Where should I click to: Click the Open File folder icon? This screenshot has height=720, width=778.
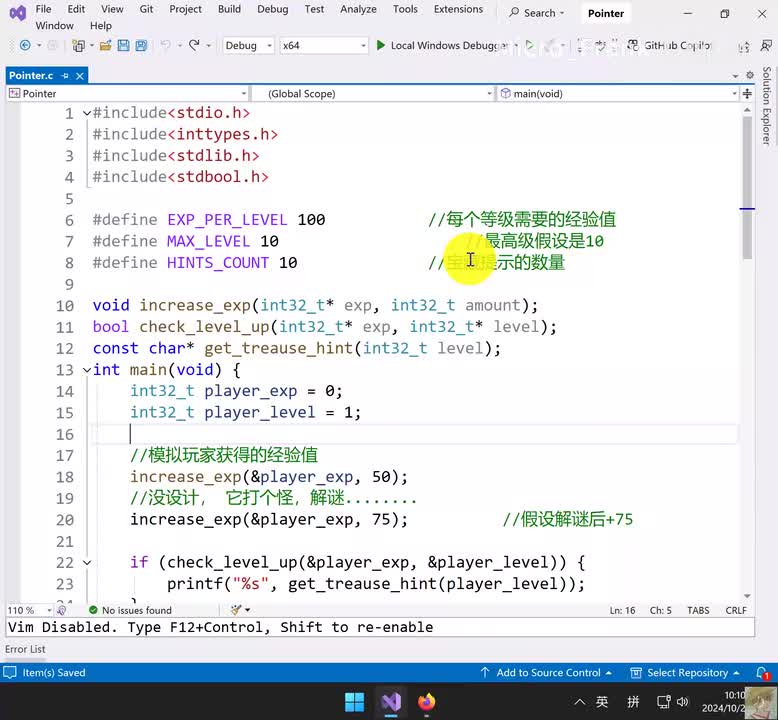pos(105,46)
